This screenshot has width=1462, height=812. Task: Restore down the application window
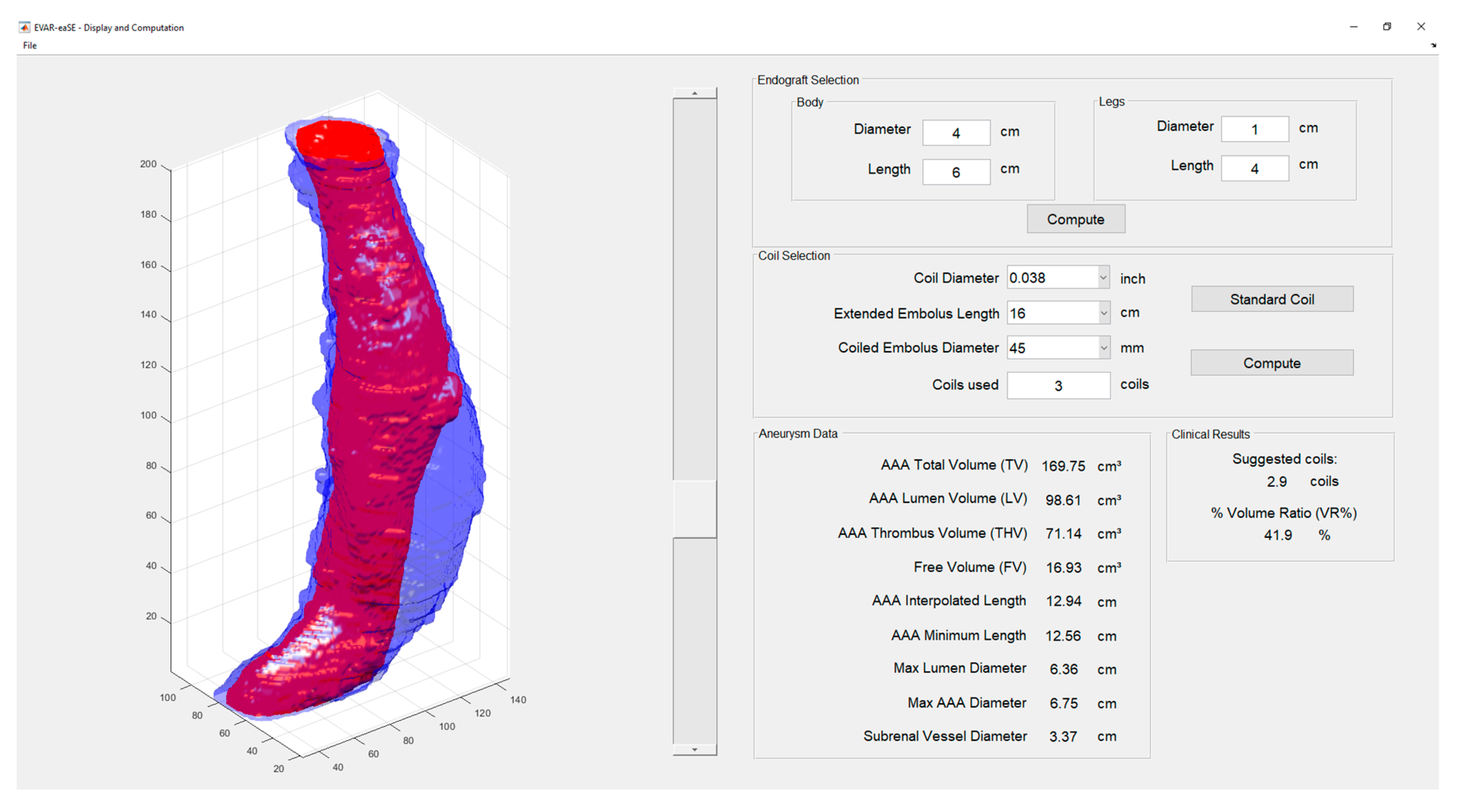pos(1386,27)
